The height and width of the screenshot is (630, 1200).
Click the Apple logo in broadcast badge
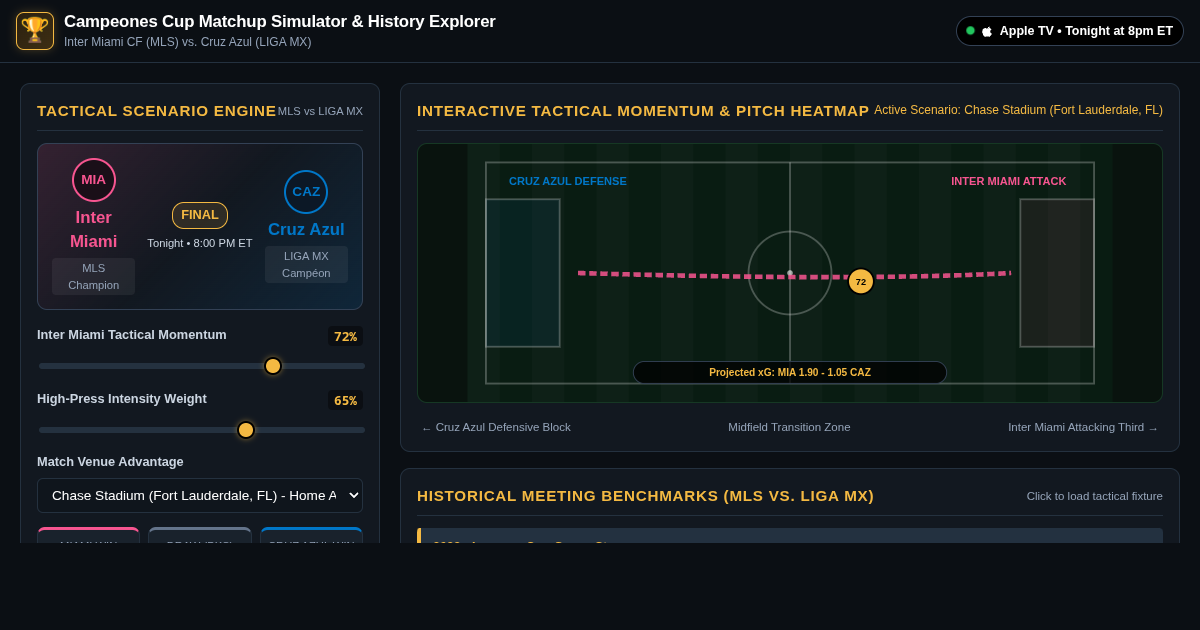click(x=987, y=31)
